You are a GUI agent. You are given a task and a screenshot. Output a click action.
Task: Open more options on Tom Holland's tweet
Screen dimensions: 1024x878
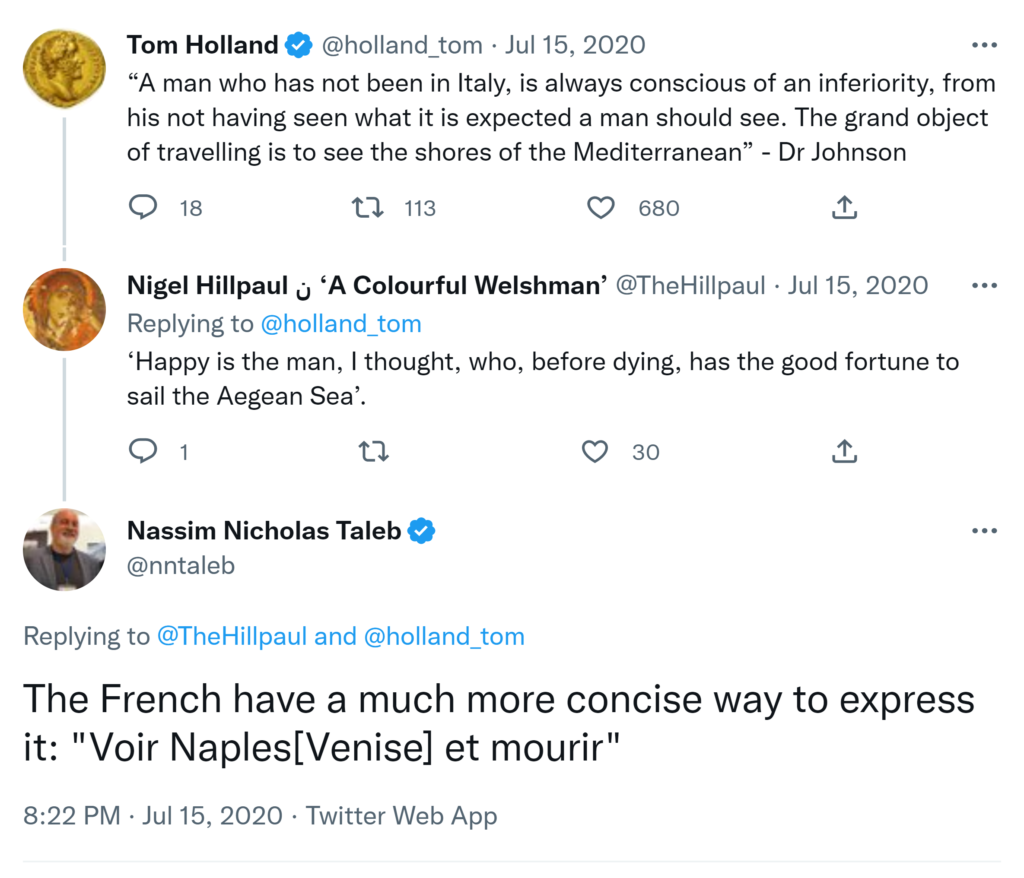pyautogui.click(x=984, y=46)
